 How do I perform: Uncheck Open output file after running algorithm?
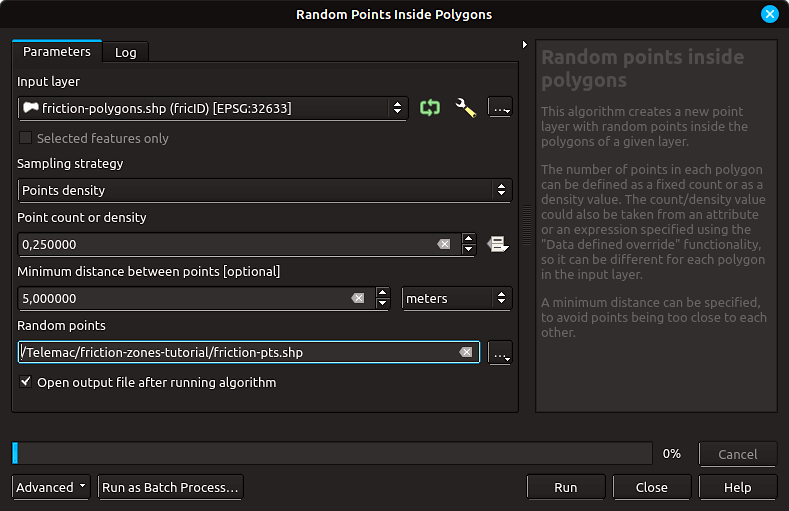click(x=25, y=382)
